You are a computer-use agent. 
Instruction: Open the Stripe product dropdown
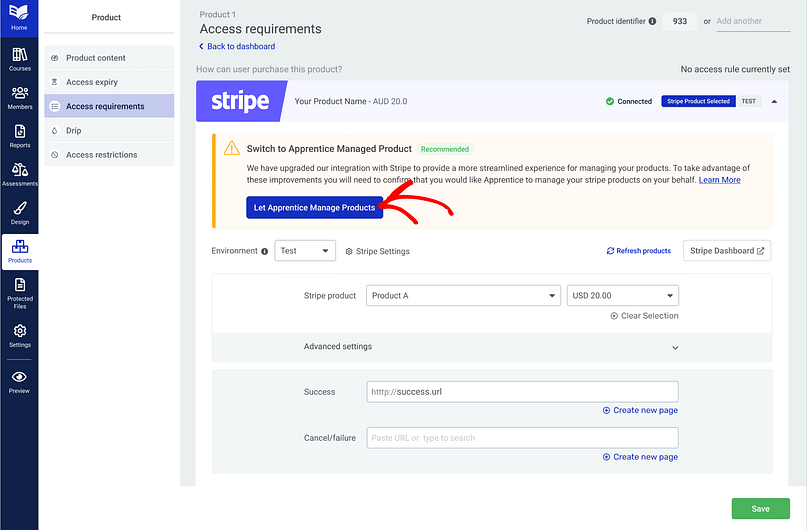464,296
